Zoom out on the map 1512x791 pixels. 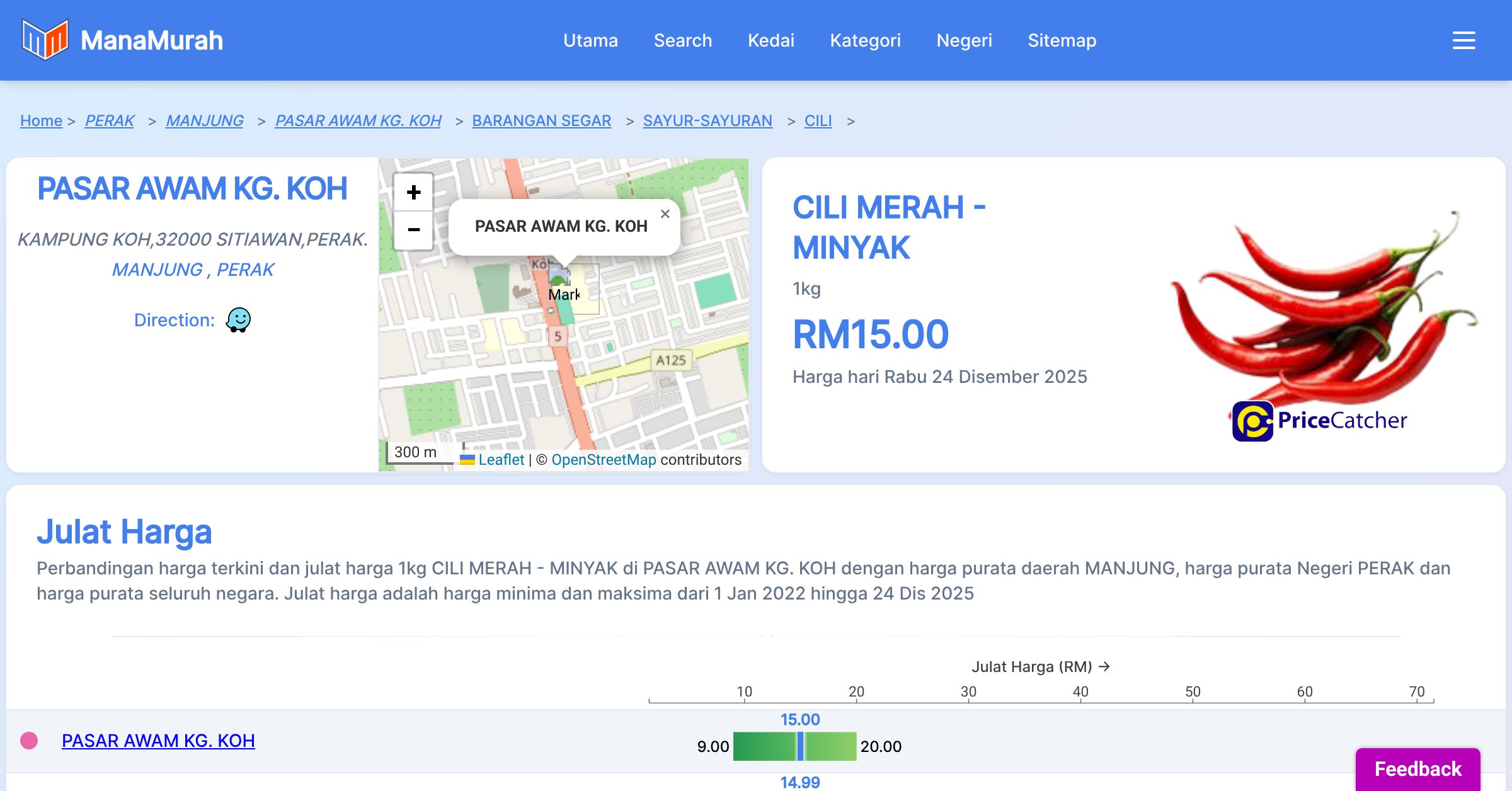click(x=413, y=230)
